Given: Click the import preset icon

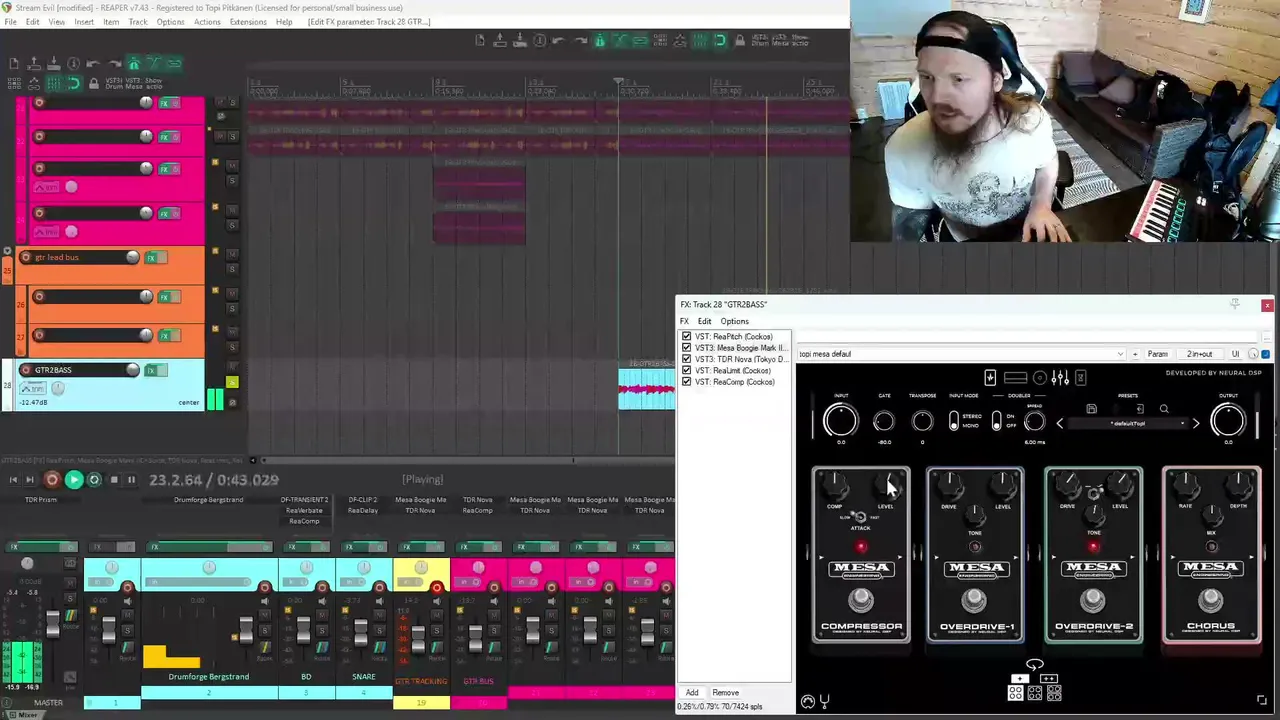Looking at the screenshot, I should (x=1139, y=409).
